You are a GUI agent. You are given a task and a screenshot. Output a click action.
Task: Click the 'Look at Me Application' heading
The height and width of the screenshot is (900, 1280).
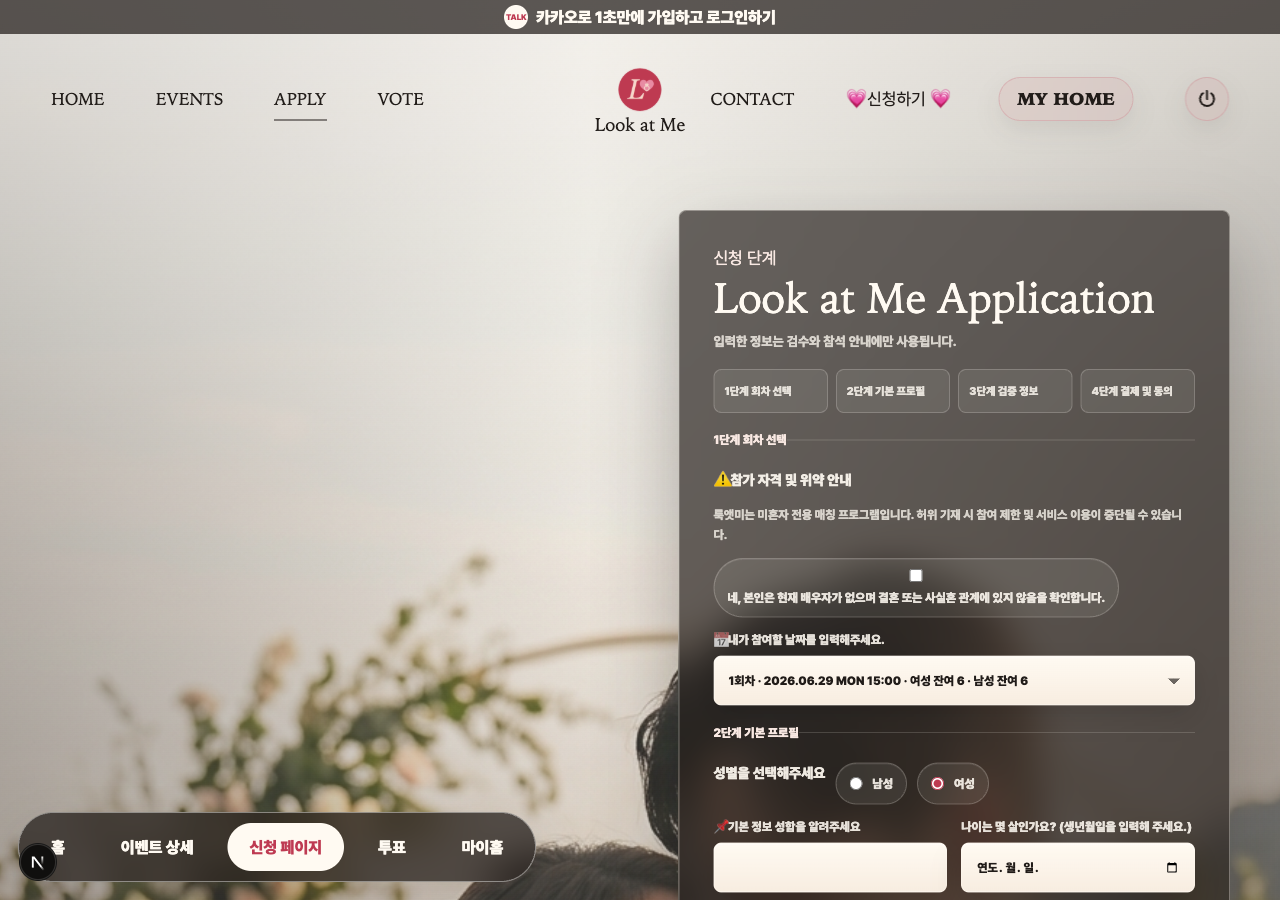[x=934, y=299]
